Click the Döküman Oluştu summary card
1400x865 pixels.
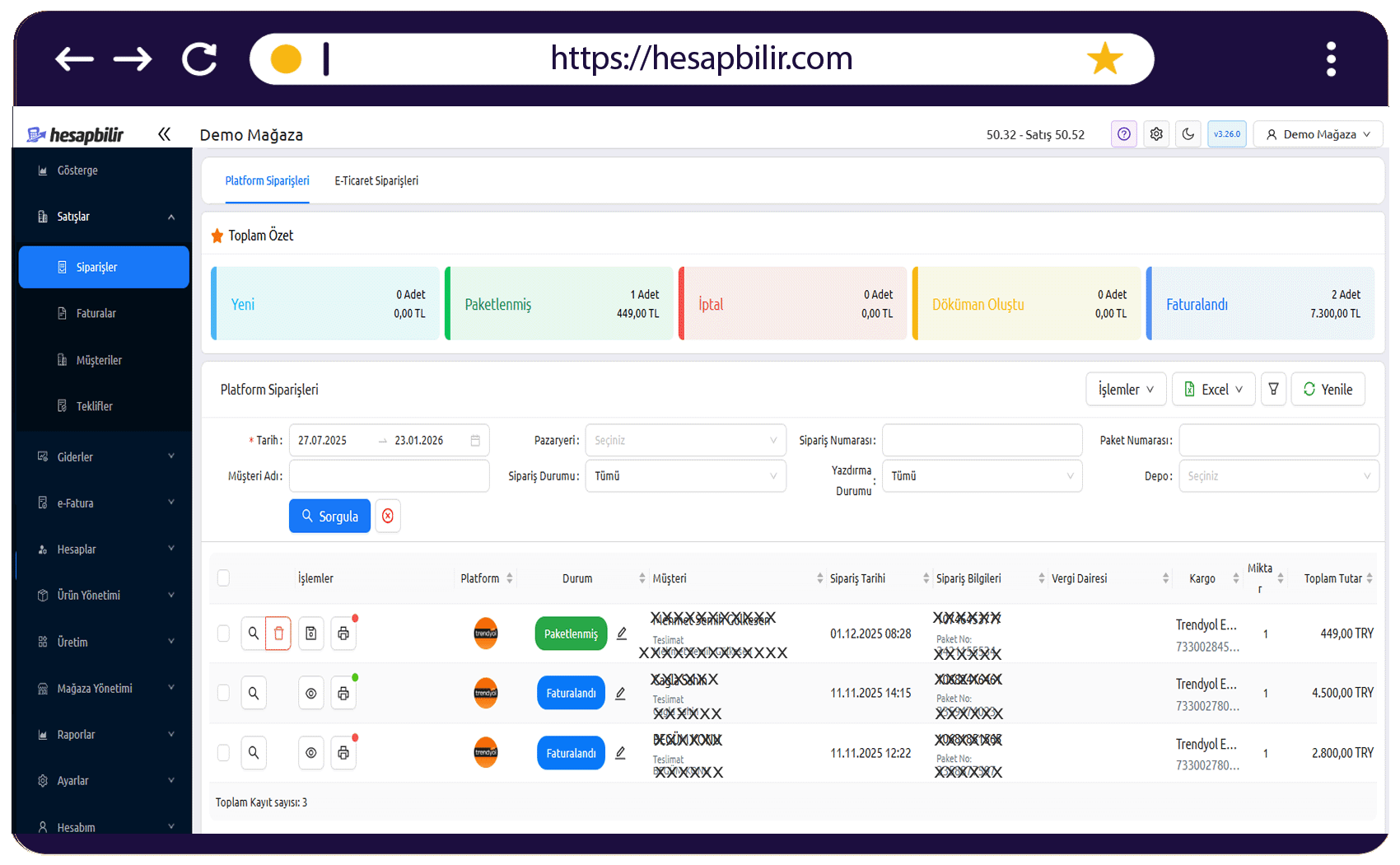(x=1027, y=303)
